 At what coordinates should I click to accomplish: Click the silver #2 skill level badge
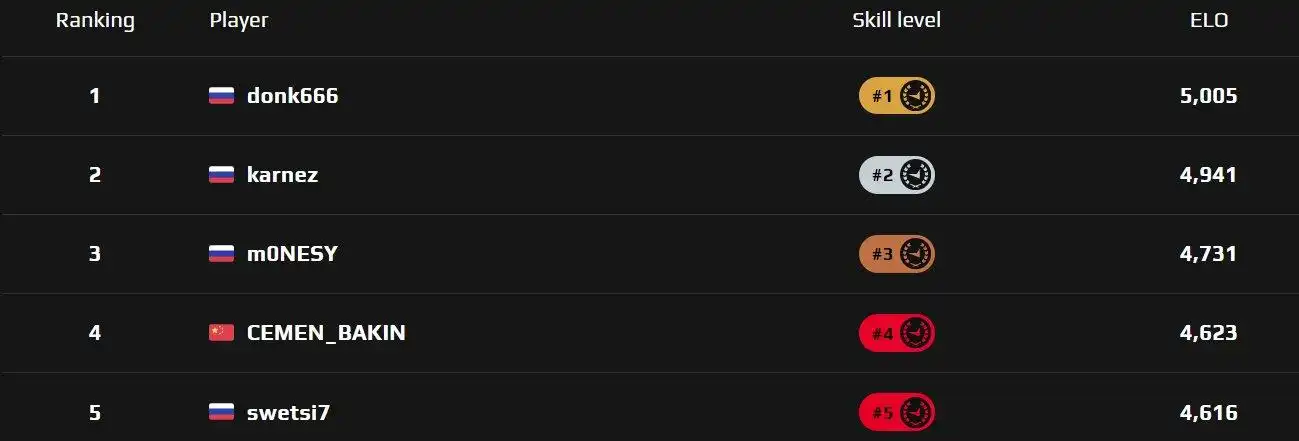[x=897, y=175]
